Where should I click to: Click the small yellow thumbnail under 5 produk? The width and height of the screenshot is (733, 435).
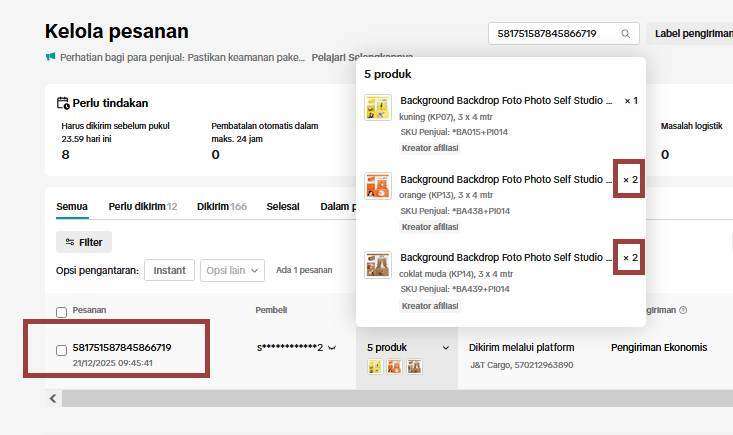pyautogui.click(x=375, y=367)
